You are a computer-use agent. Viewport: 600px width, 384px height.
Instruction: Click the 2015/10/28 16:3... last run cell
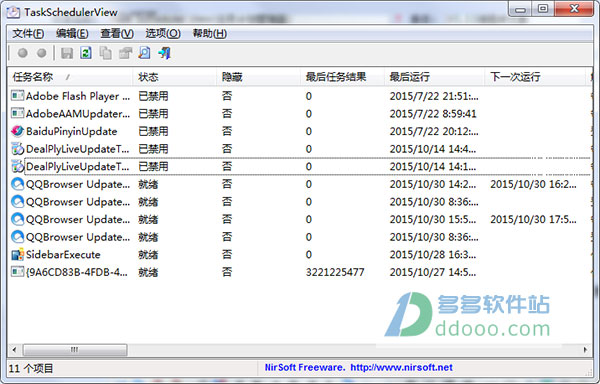[433, 254]
